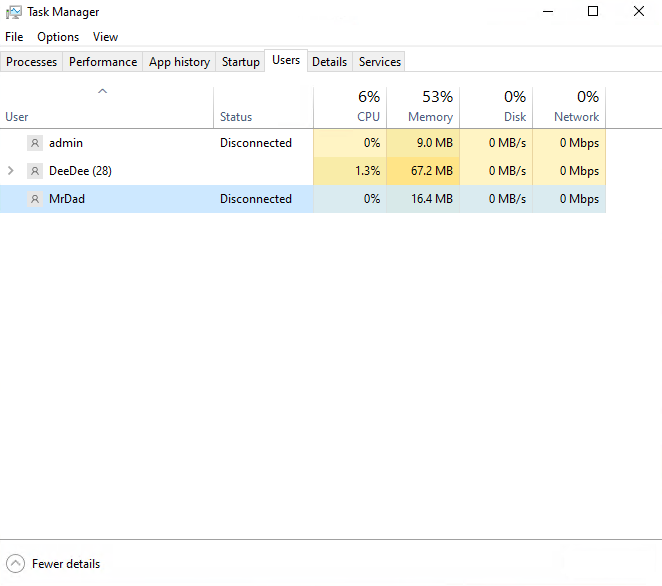Open the View menu
This screenshot has width=662, height=586.
pyautogui.click(x=106, y=37)
